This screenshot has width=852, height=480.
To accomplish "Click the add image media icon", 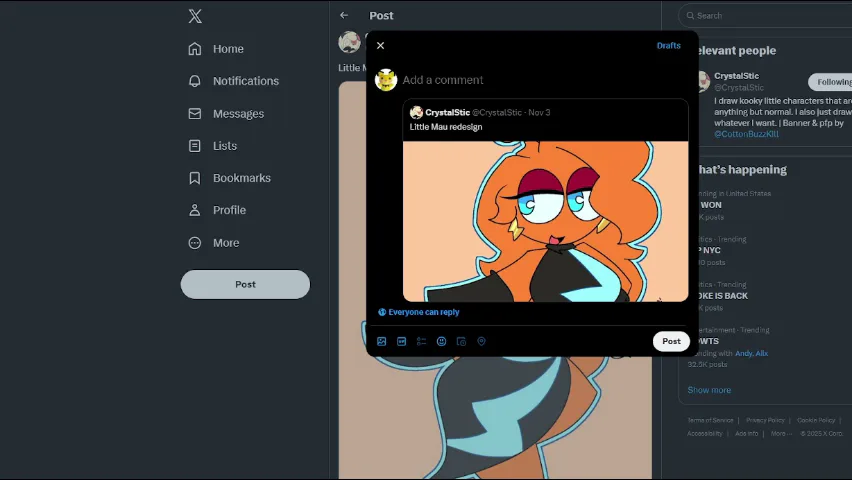I will pos(381,341).
